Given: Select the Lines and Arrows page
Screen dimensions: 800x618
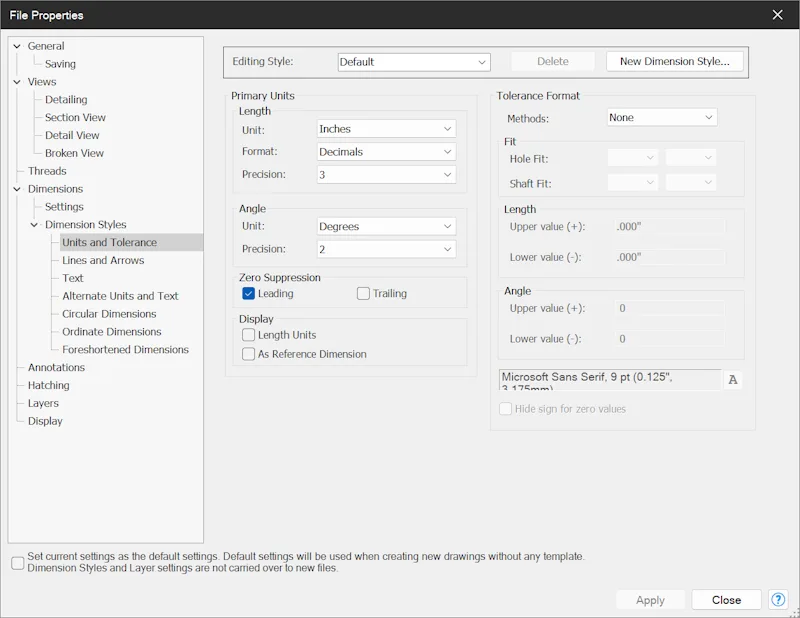Looking at the screenshot, I should click(103, 260).
